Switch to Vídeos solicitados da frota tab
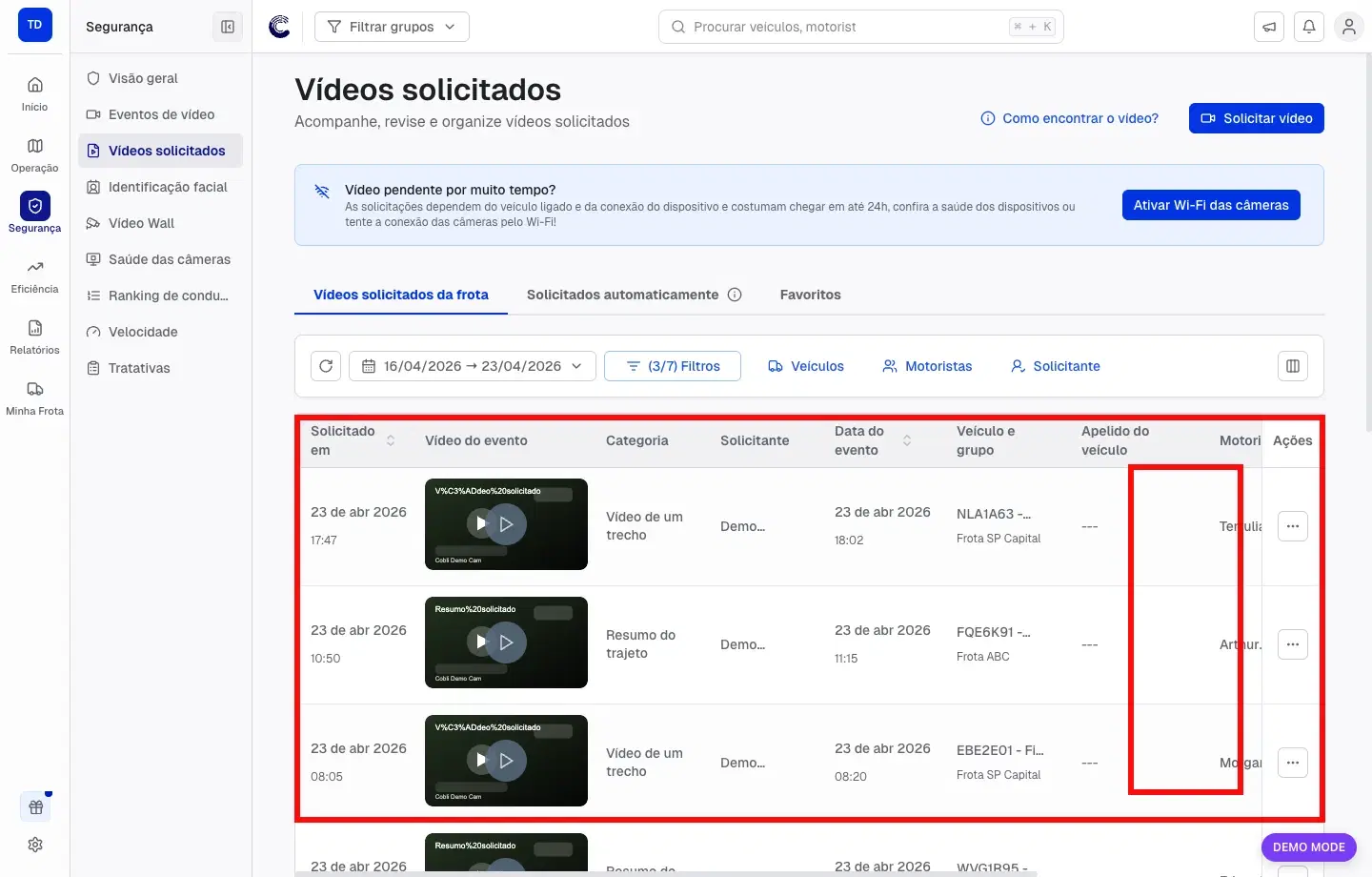The height and width of the screenshot is (877, 1372). point(401,295)
